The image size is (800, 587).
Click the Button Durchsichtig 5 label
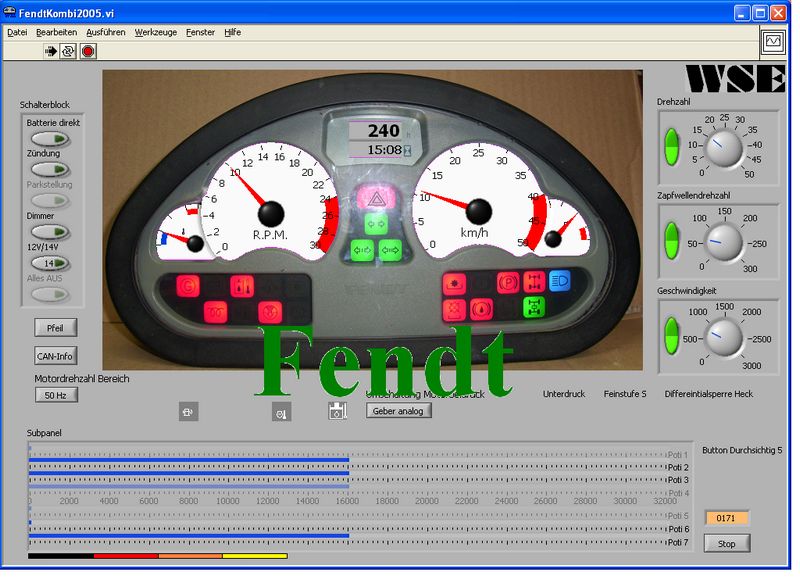point(742,450)
